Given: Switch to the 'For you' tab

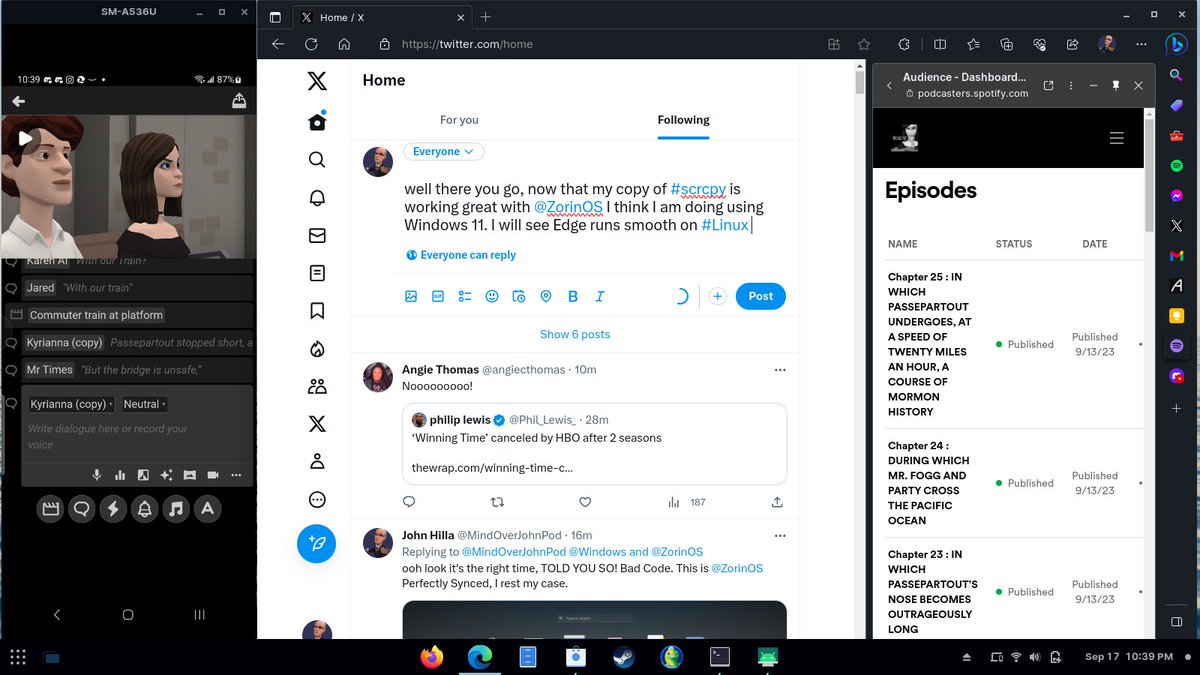Looking at the screenshot, I should [x=459, y=119].
